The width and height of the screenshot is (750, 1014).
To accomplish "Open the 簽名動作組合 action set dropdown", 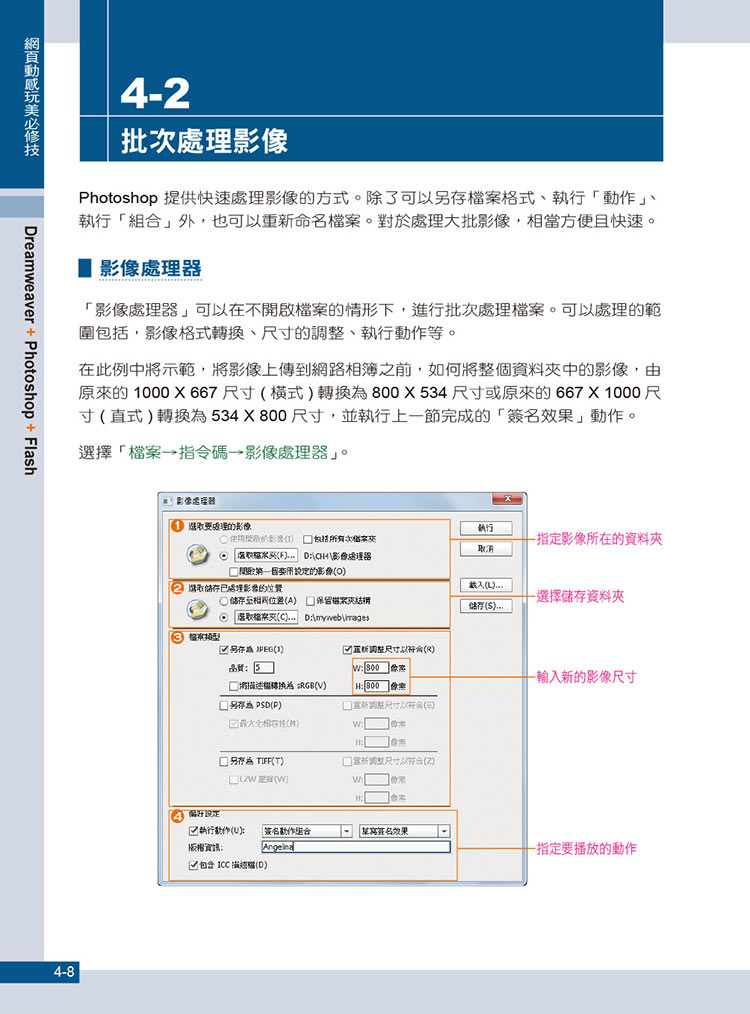I will click(346, 830).
